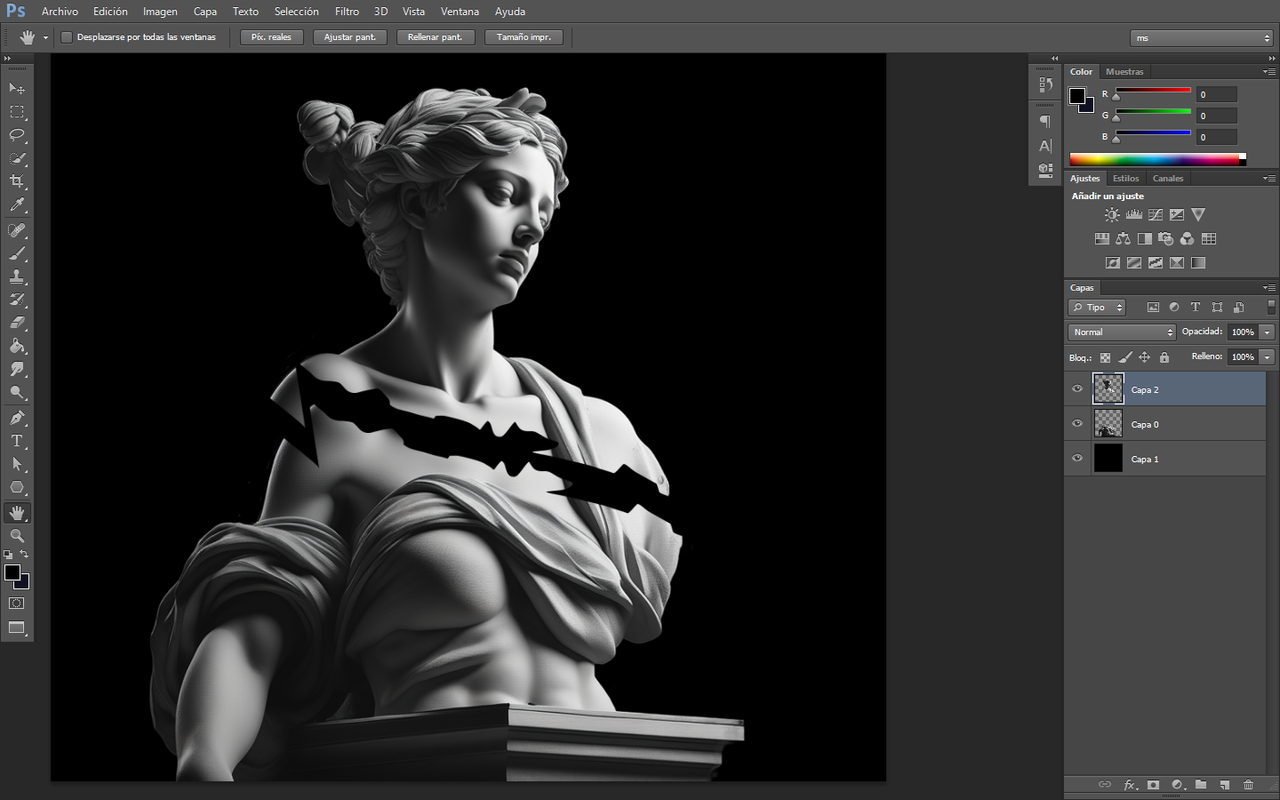Create a new group folder
This screenshot has width=1280, height=800.
pos(1201,785)
